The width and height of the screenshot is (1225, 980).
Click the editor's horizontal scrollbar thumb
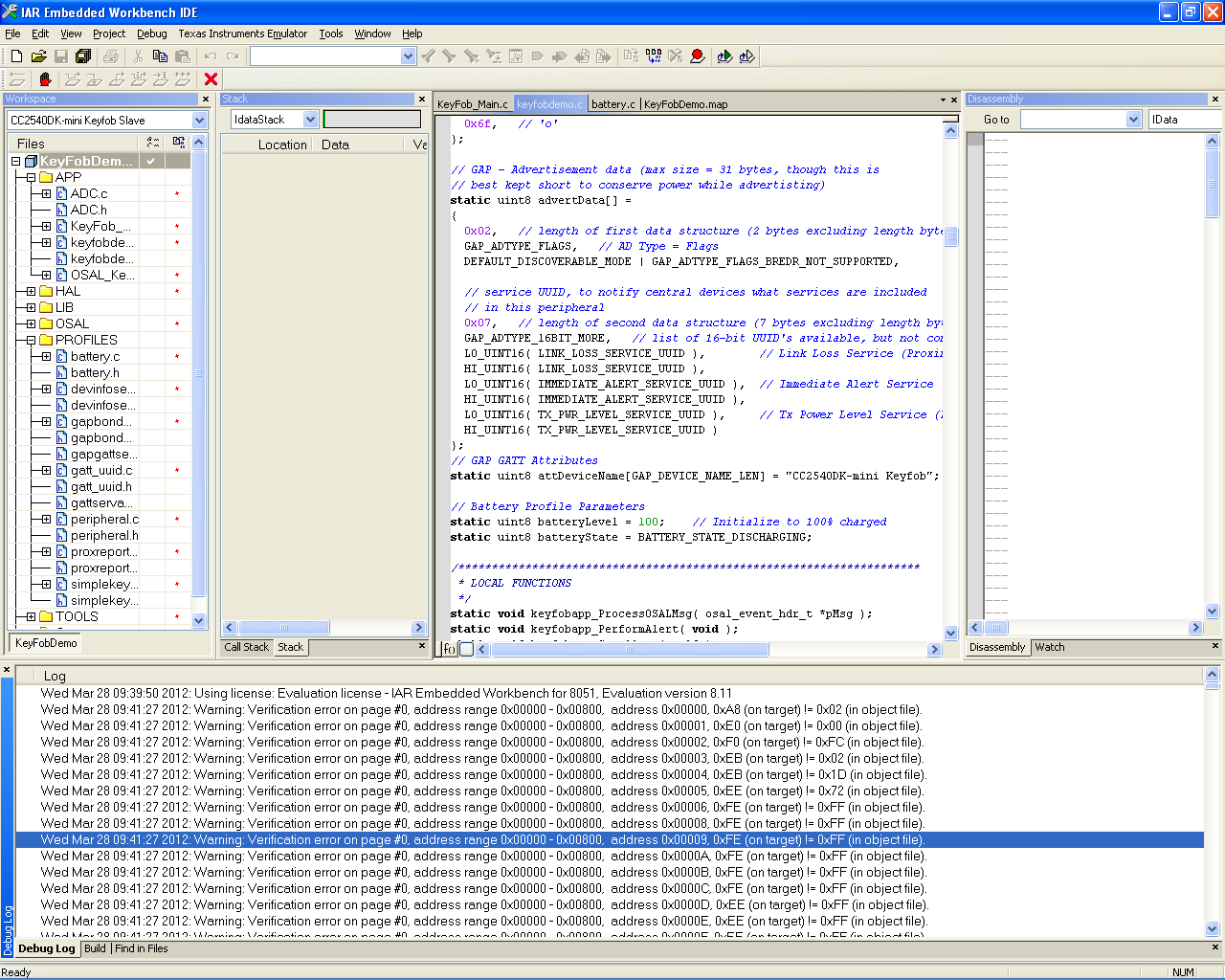(x=629, y=650)
